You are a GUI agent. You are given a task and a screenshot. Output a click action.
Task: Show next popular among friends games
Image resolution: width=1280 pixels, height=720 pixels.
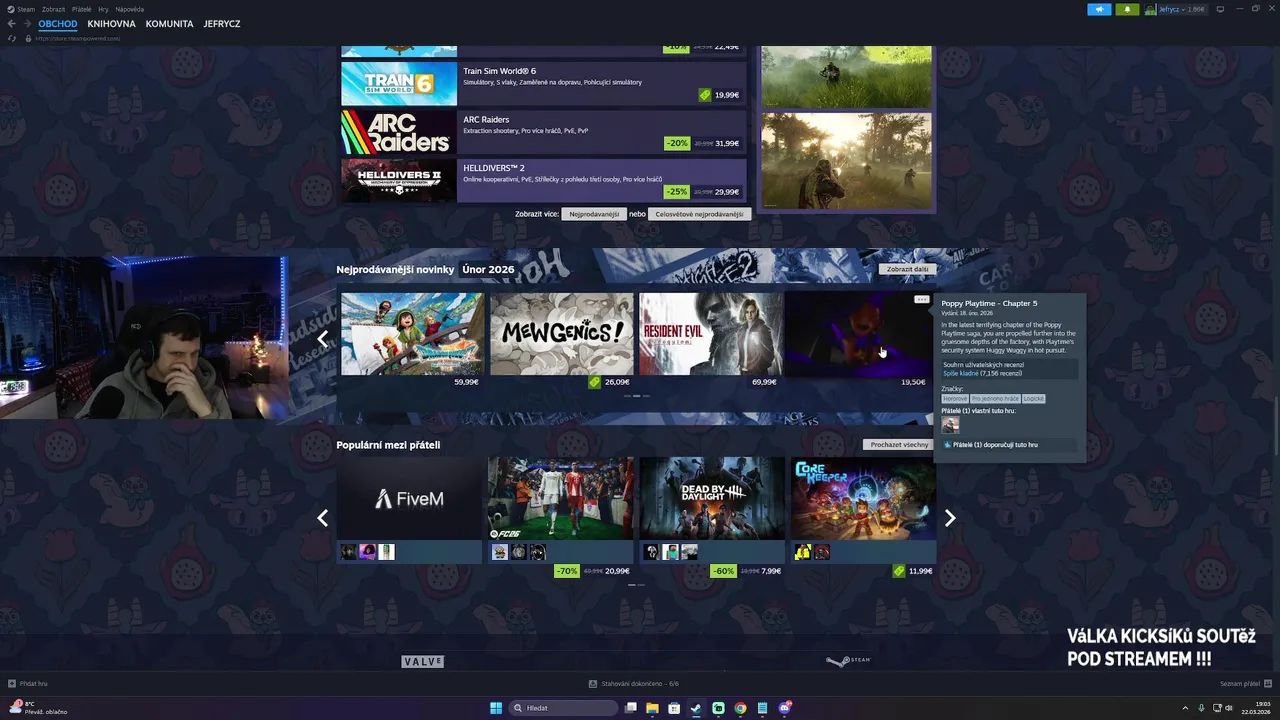[950, 518]
